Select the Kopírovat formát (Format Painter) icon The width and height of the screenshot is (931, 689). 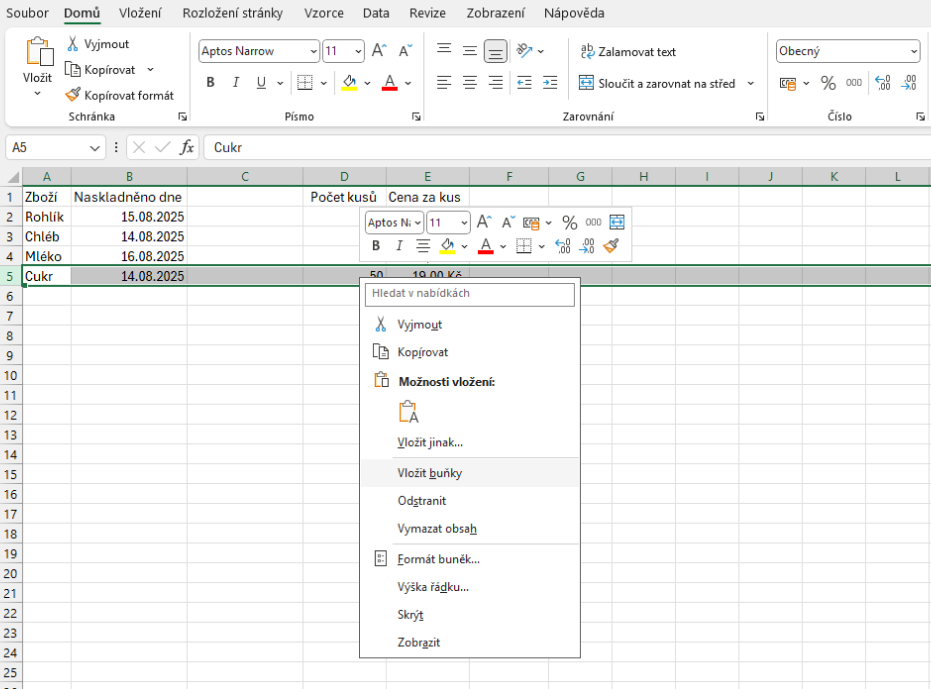click(73, 94)
